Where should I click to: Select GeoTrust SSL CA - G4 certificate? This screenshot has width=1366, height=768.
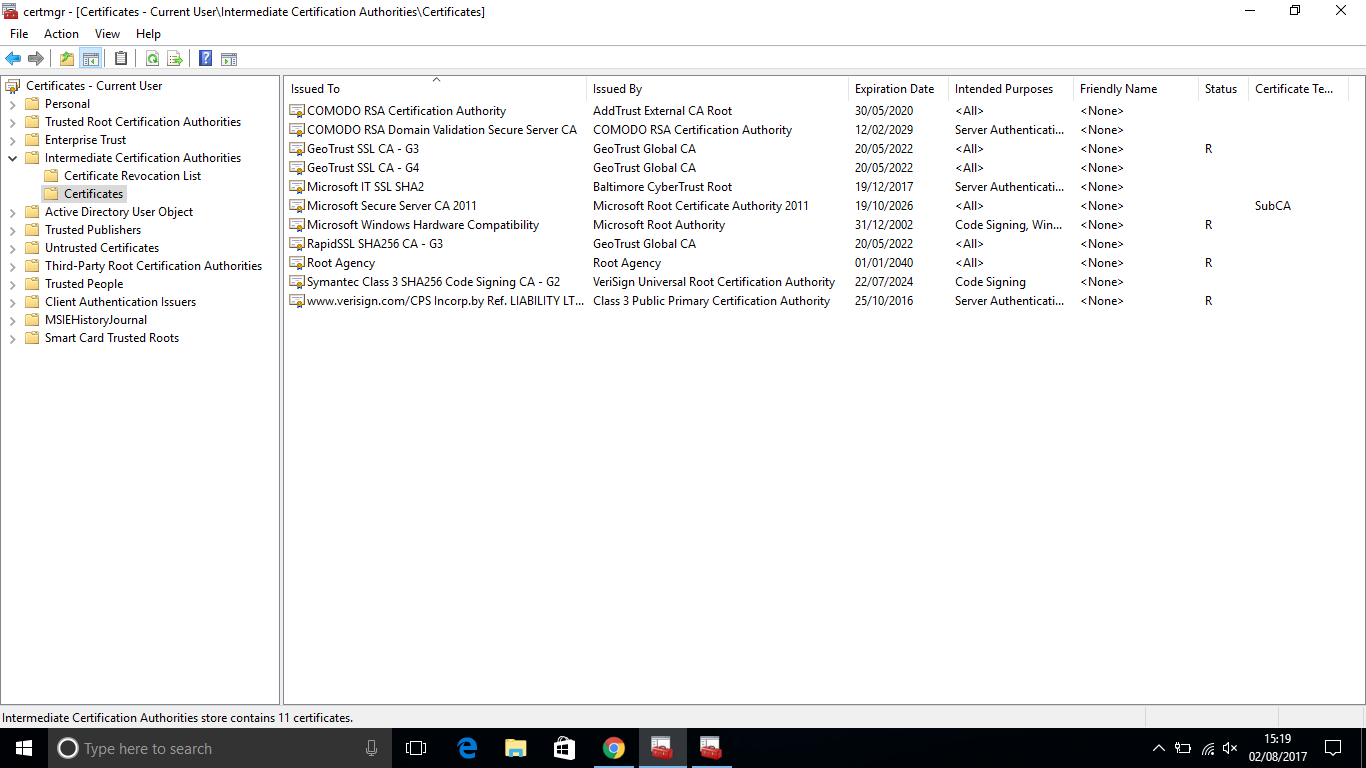363,168
